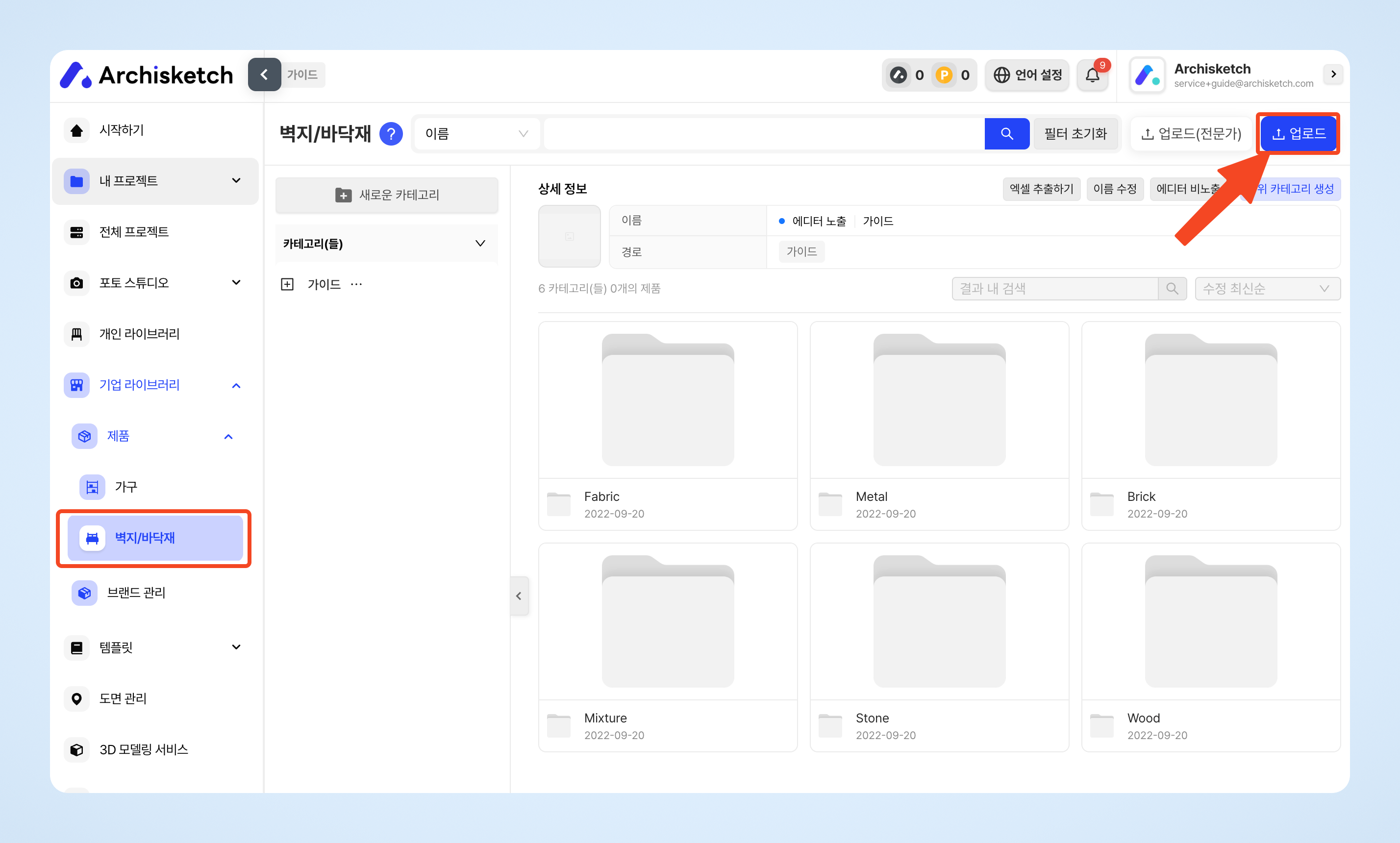
Task: Open the Wood folder thumbnail
Action: click(1211, 621)
